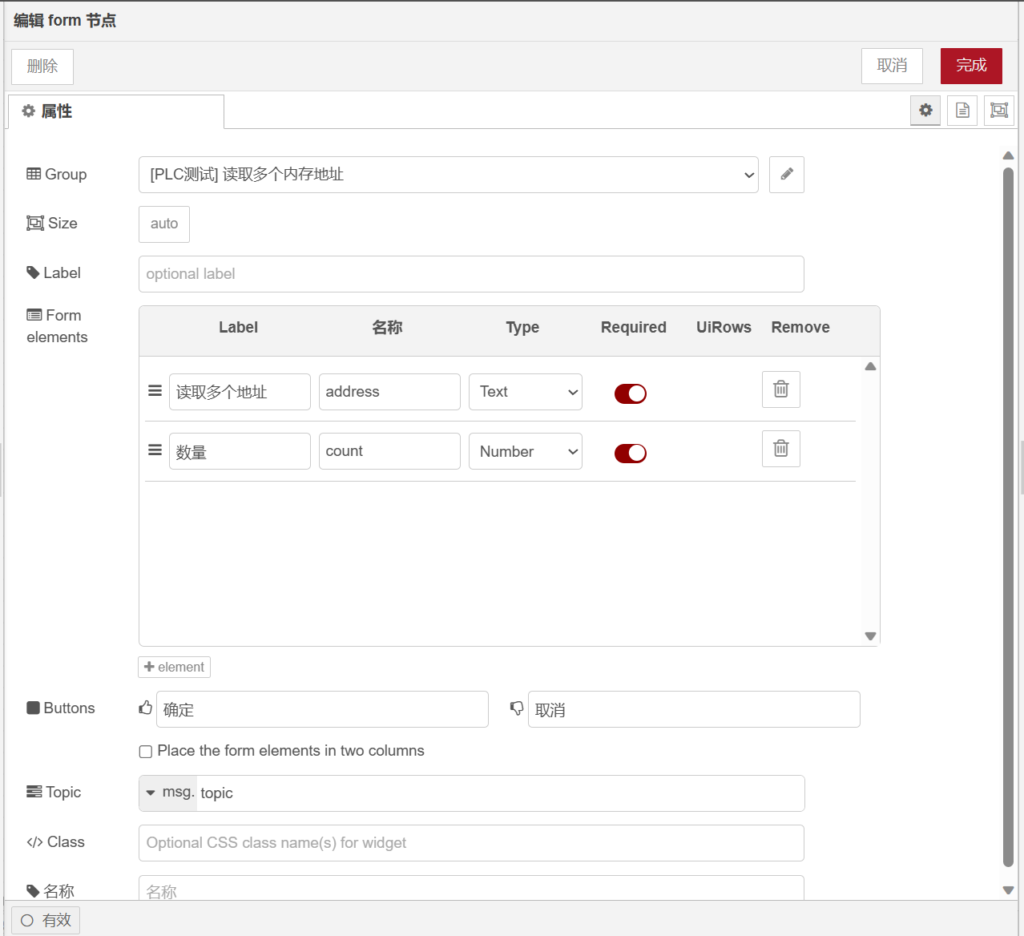Add a new form element with + element
1024x936 pixels.
point(174,667)
